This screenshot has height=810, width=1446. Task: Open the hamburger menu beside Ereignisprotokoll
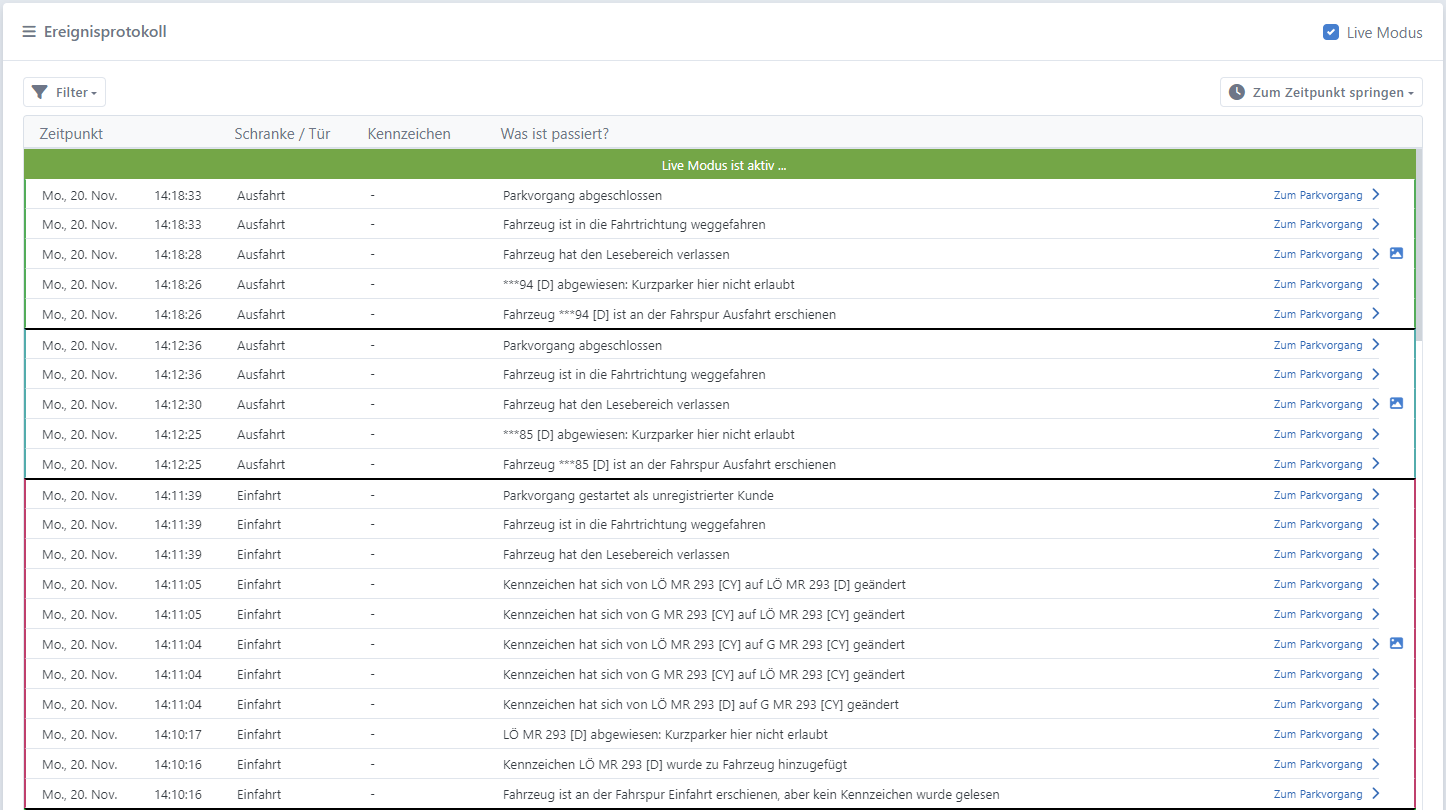point(29,32)
